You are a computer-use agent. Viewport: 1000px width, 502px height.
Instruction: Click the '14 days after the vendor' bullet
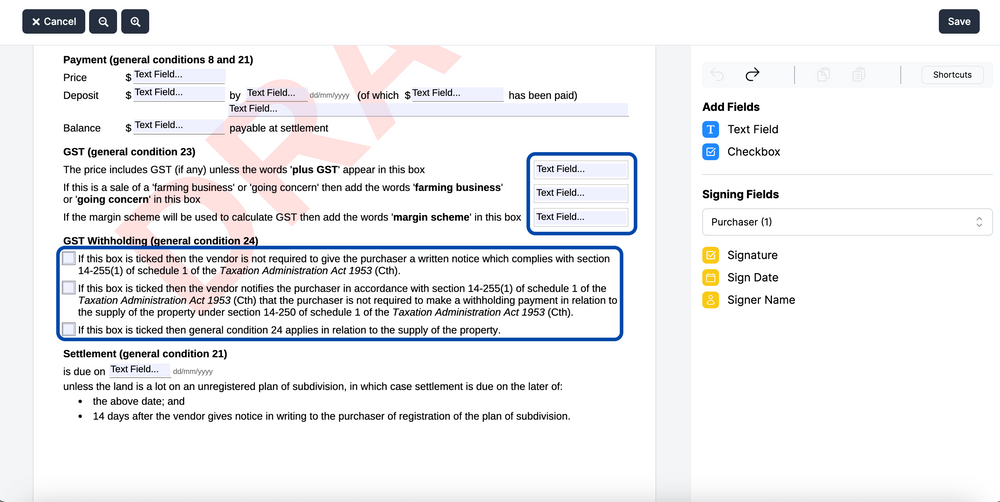332,416
